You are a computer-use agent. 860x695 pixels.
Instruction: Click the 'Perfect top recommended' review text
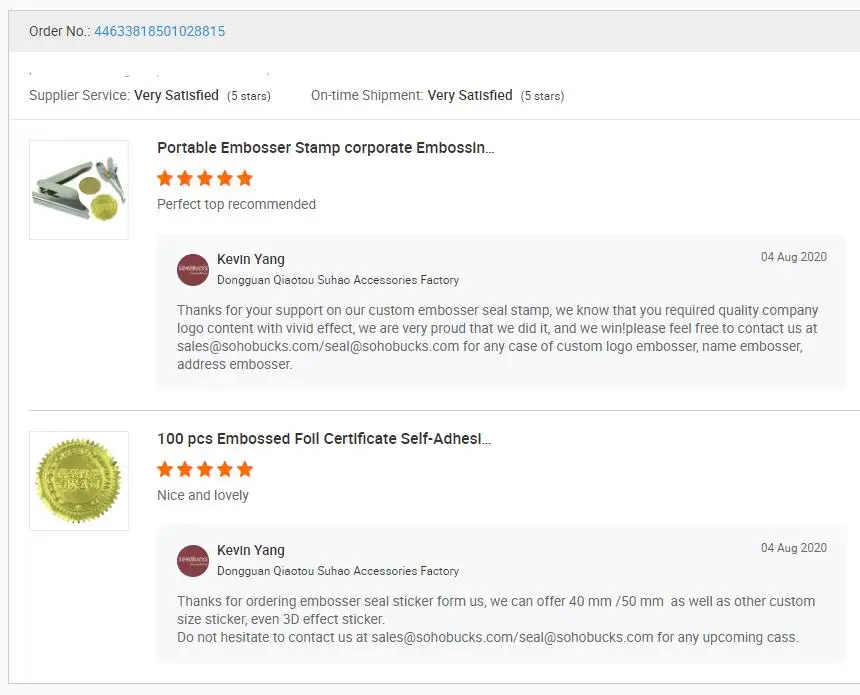[x=236, y=204]
